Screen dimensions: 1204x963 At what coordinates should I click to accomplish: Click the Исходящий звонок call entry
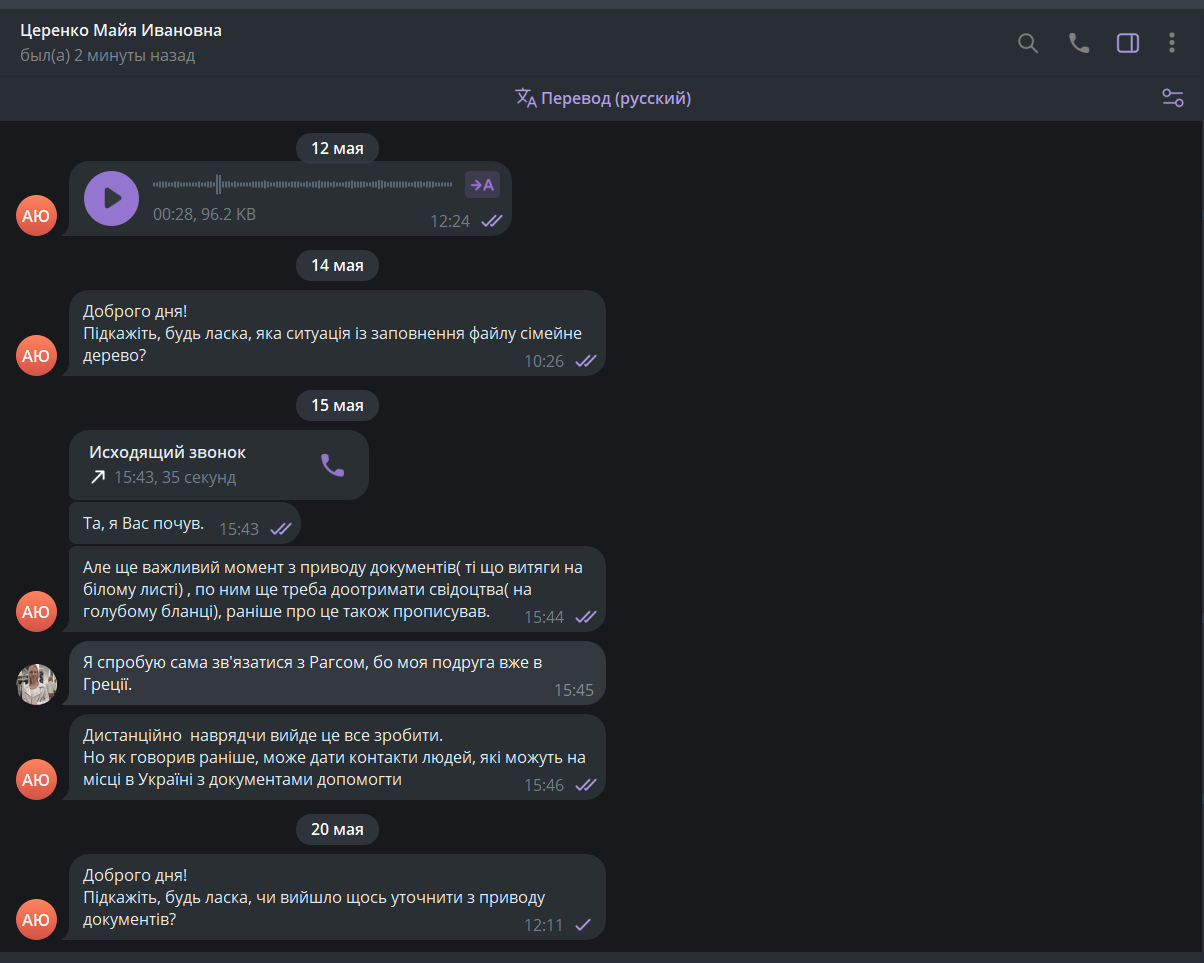point(219,465)
